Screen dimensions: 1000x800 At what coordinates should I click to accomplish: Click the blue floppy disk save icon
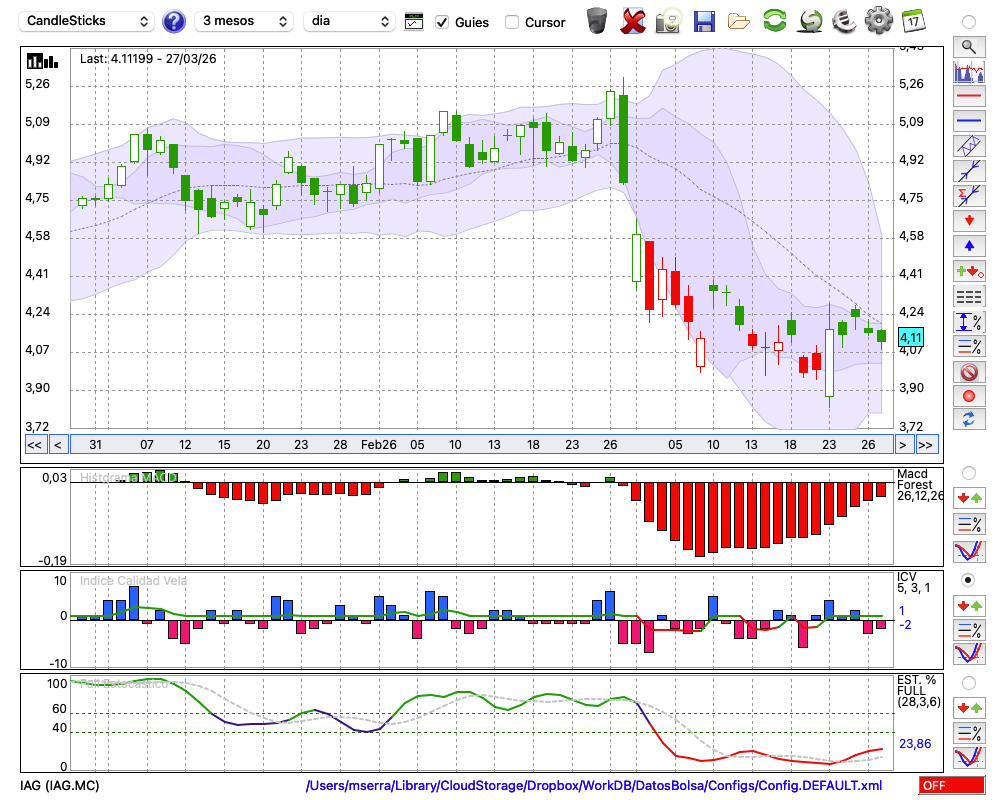[x=704, y=21]
